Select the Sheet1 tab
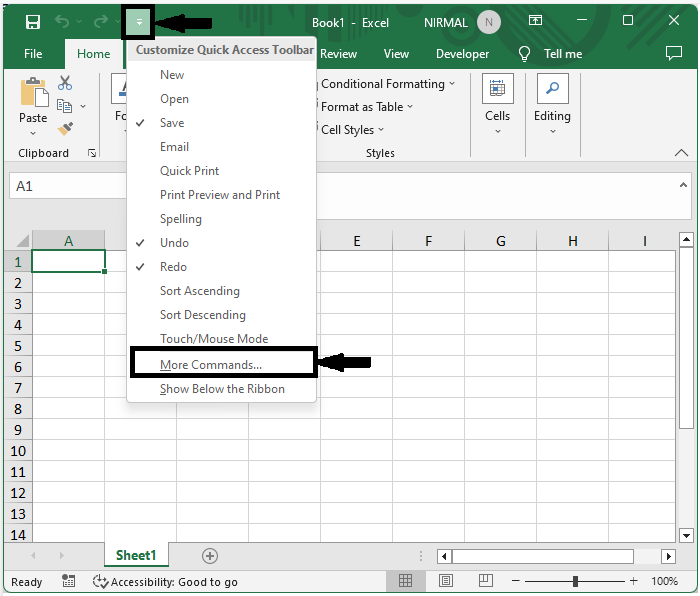Viewport: 700px width, 596px height. (136, 555)
